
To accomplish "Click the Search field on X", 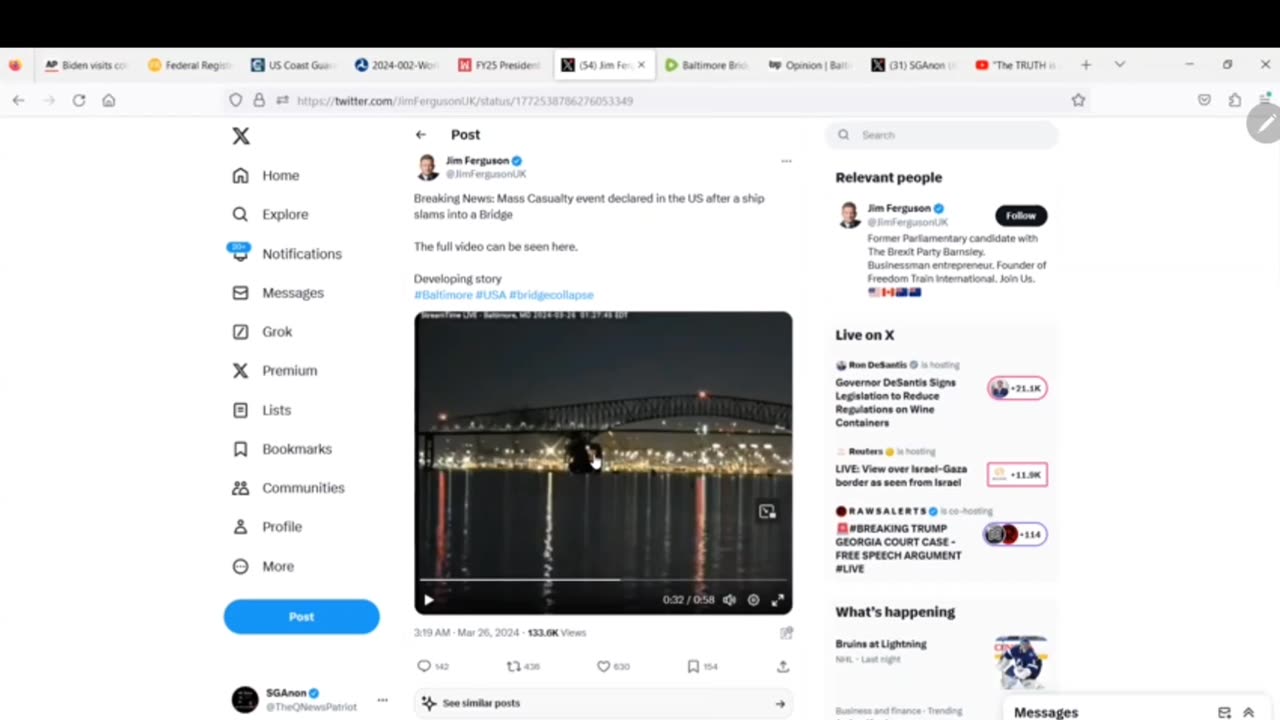I will (x=941, y=135).
